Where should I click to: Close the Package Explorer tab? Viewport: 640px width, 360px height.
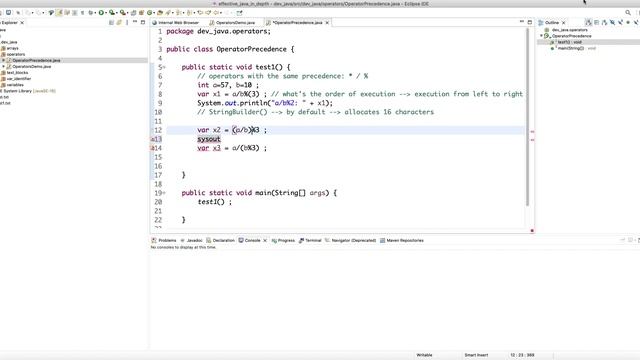22,22
